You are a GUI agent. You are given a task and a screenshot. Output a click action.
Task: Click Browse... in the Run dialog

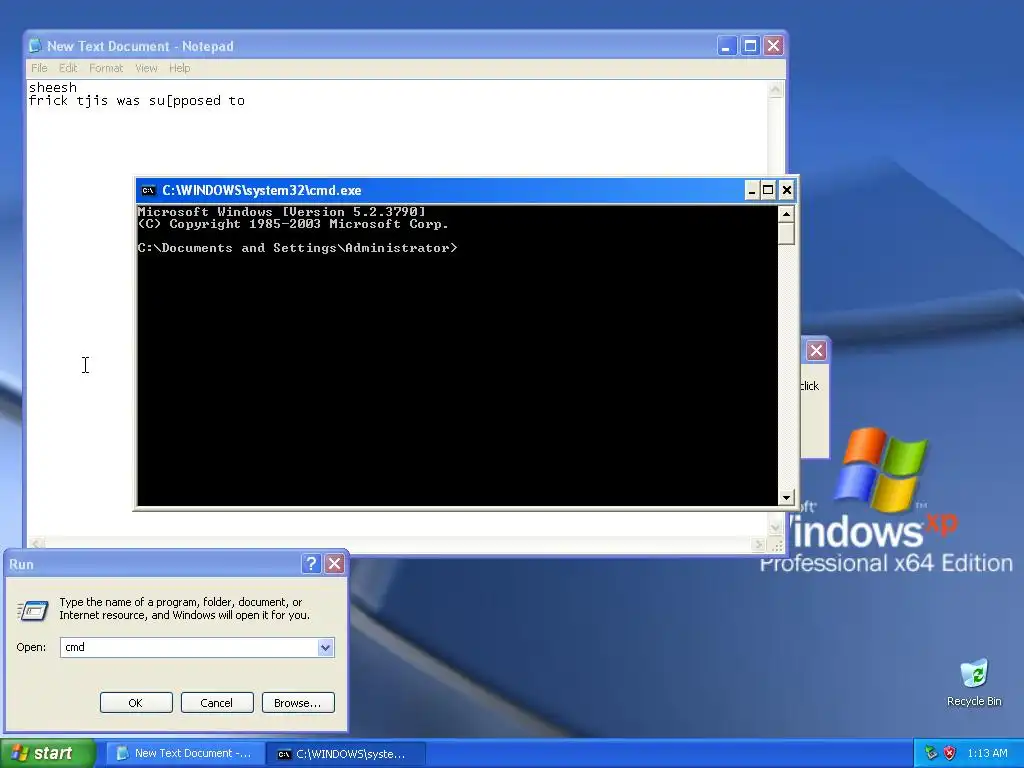coord(298,703)
